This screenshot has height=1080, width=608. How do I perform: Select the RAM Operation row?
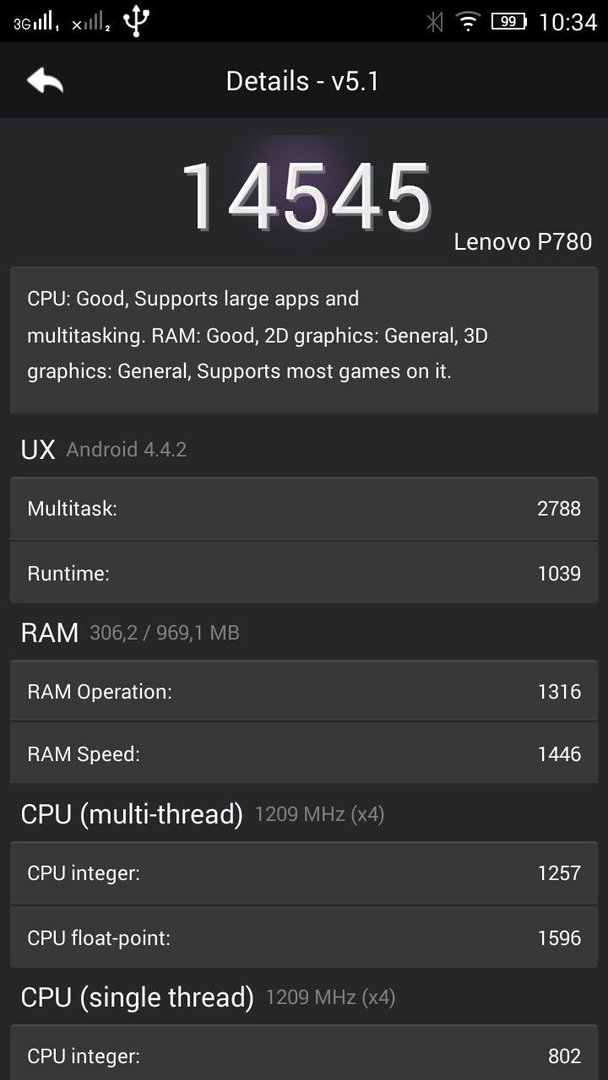click(304, 691)
